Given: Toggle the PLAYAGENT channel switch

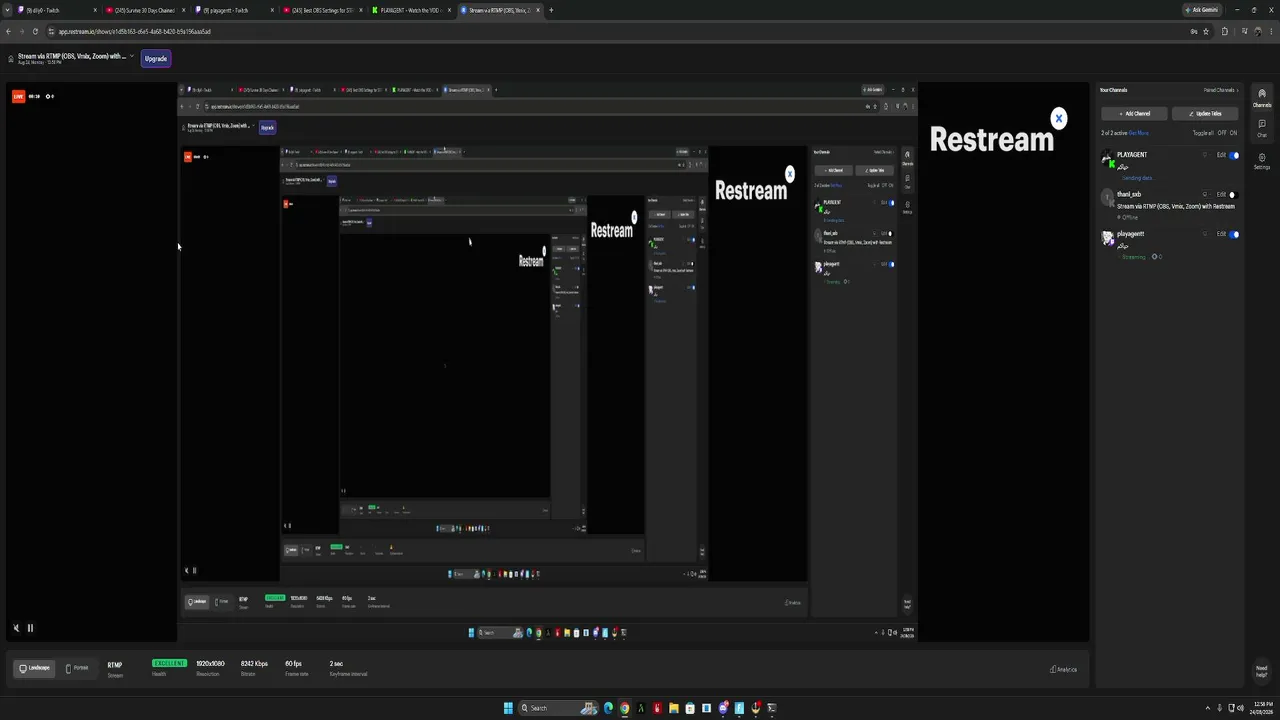Looking at the screenshot, I should (x=1234, y=155).
